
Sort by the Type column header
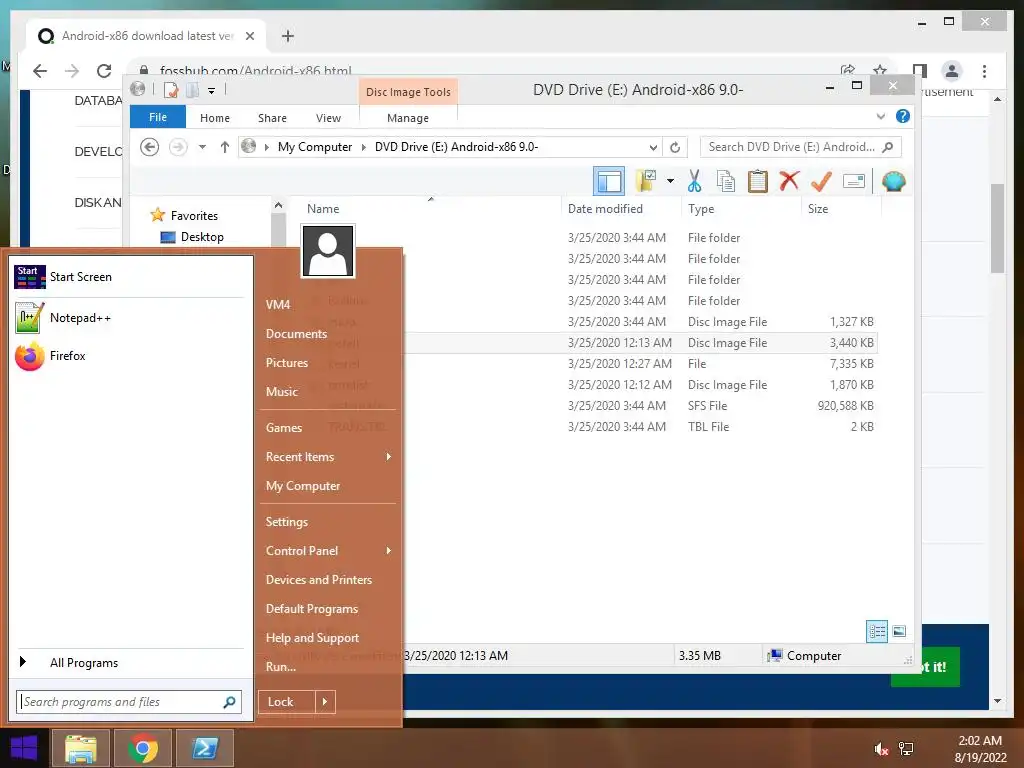coord(701,208)
